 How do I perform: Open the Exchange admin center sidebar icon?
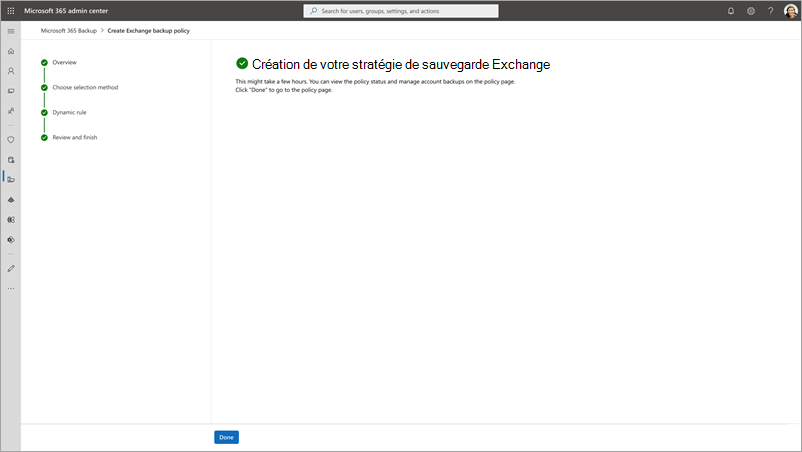[11, 220]
